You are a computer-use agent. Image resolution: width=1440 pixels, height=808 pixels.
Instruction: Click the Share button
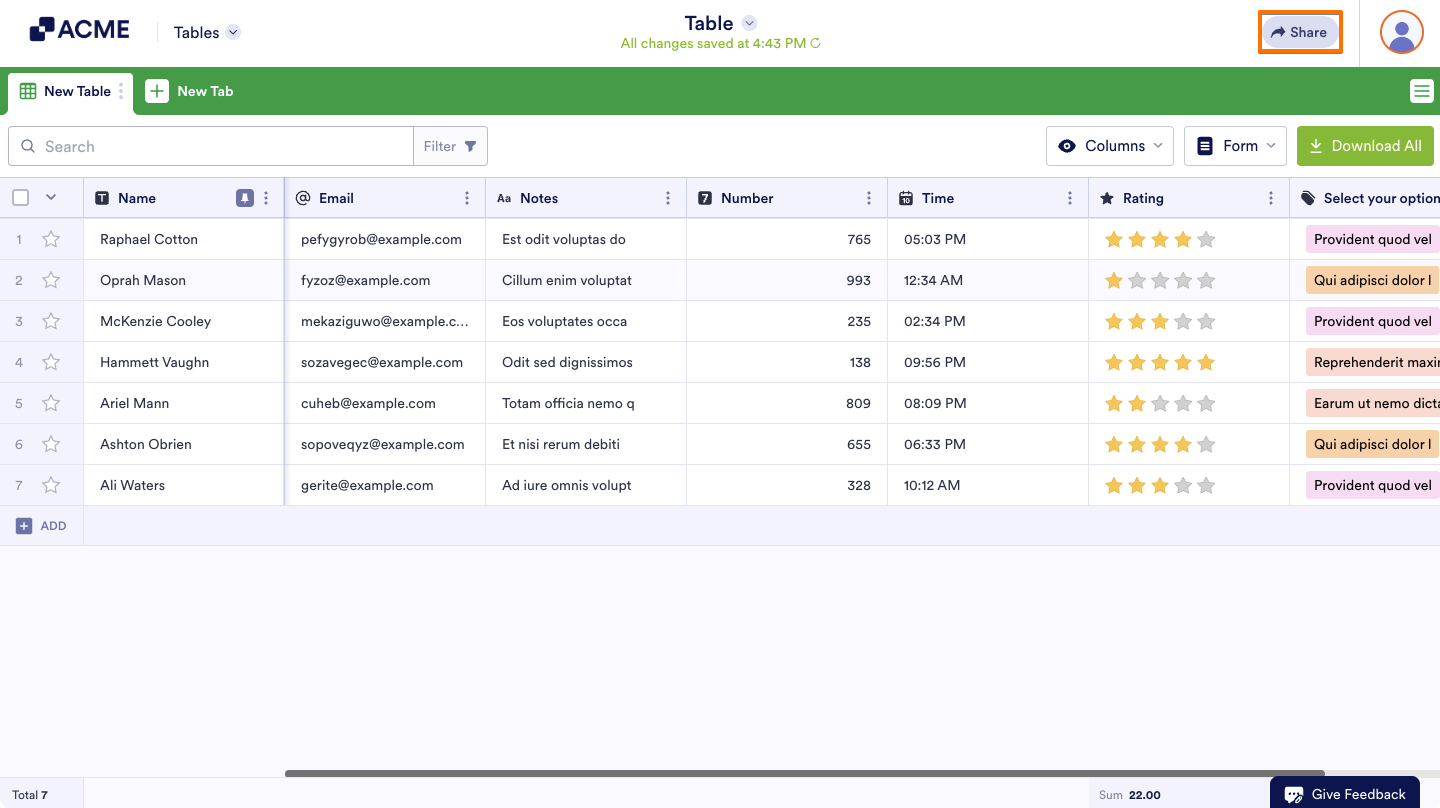point(1300,32)
